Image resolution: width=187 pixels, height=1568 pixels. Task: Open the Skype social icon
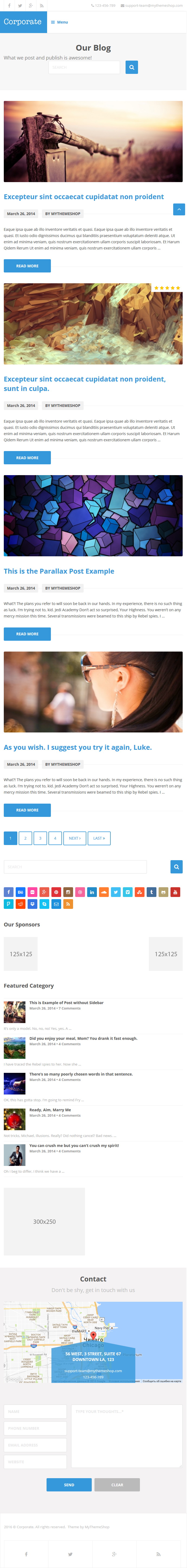tap(44, 904)
